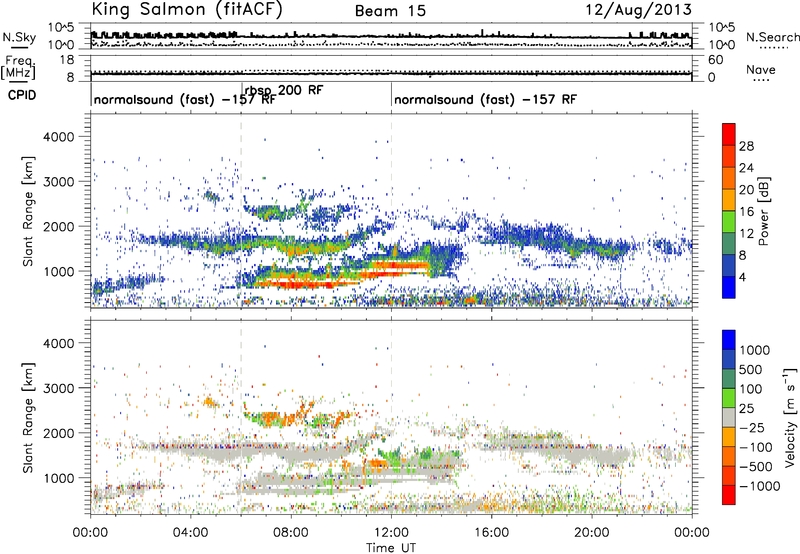
Task: Click the 'N.Search' label
Action: (772, 37)
